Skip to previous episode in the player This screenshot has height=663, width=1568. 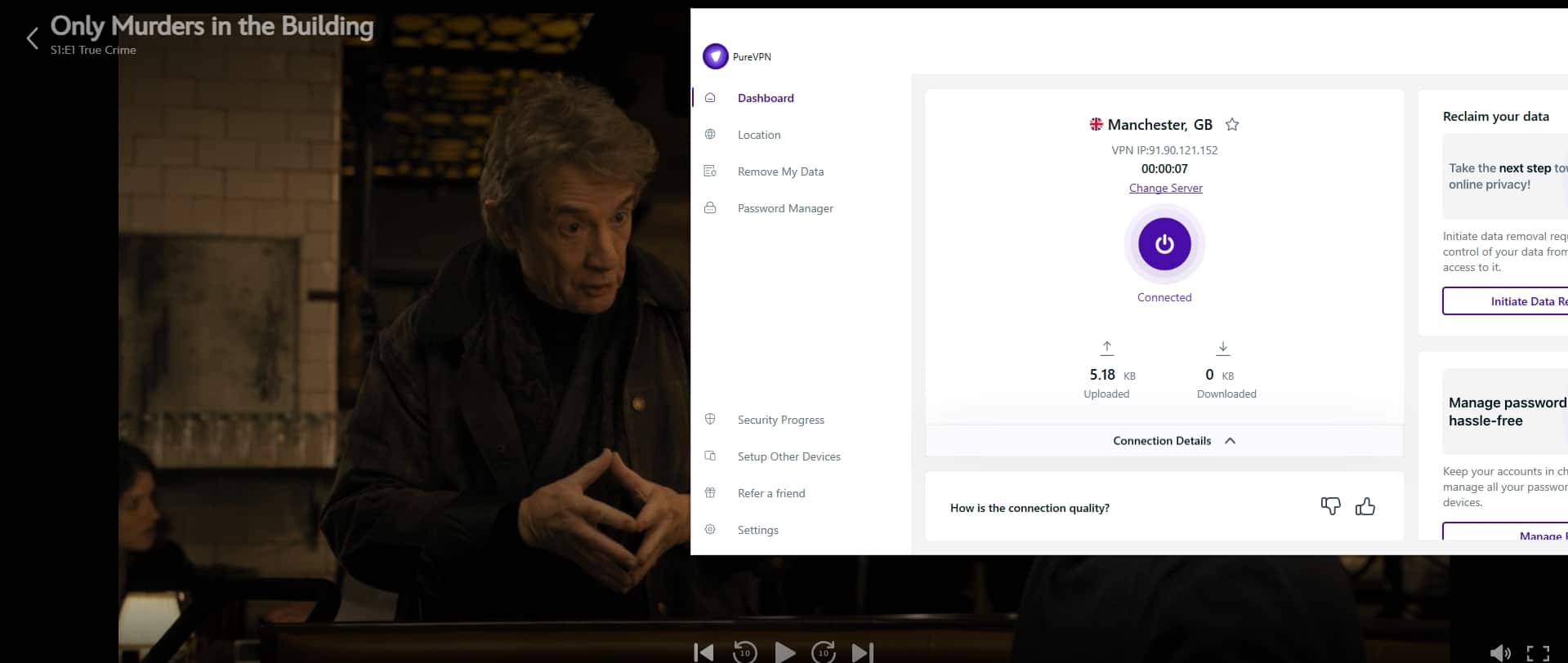(x=704, y=652)
